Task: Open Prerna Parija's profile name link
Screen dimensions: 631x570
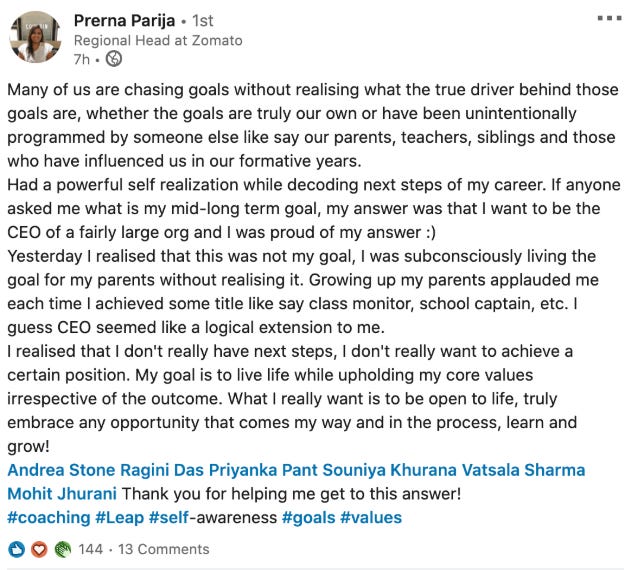Action: point(124,21)
